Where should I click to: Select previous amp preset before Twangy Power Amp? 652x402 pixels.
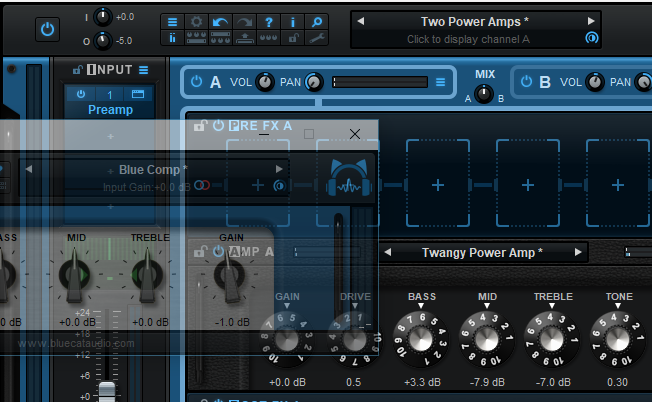click(388, 252)
